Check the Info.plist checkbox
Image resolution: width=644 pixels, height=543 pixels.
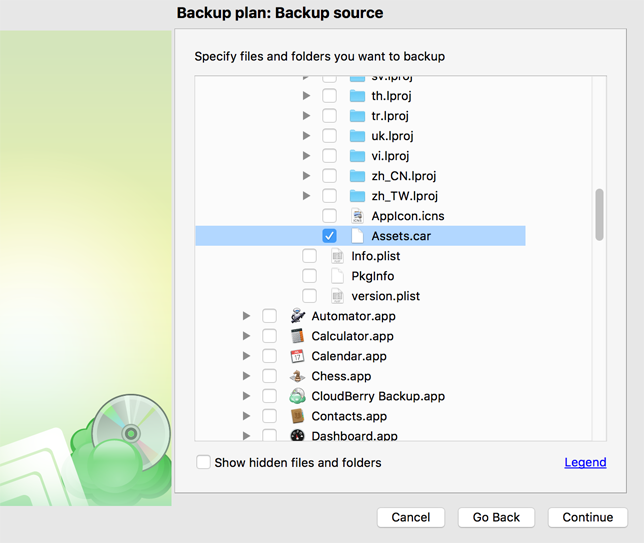[x=309, y=256]
